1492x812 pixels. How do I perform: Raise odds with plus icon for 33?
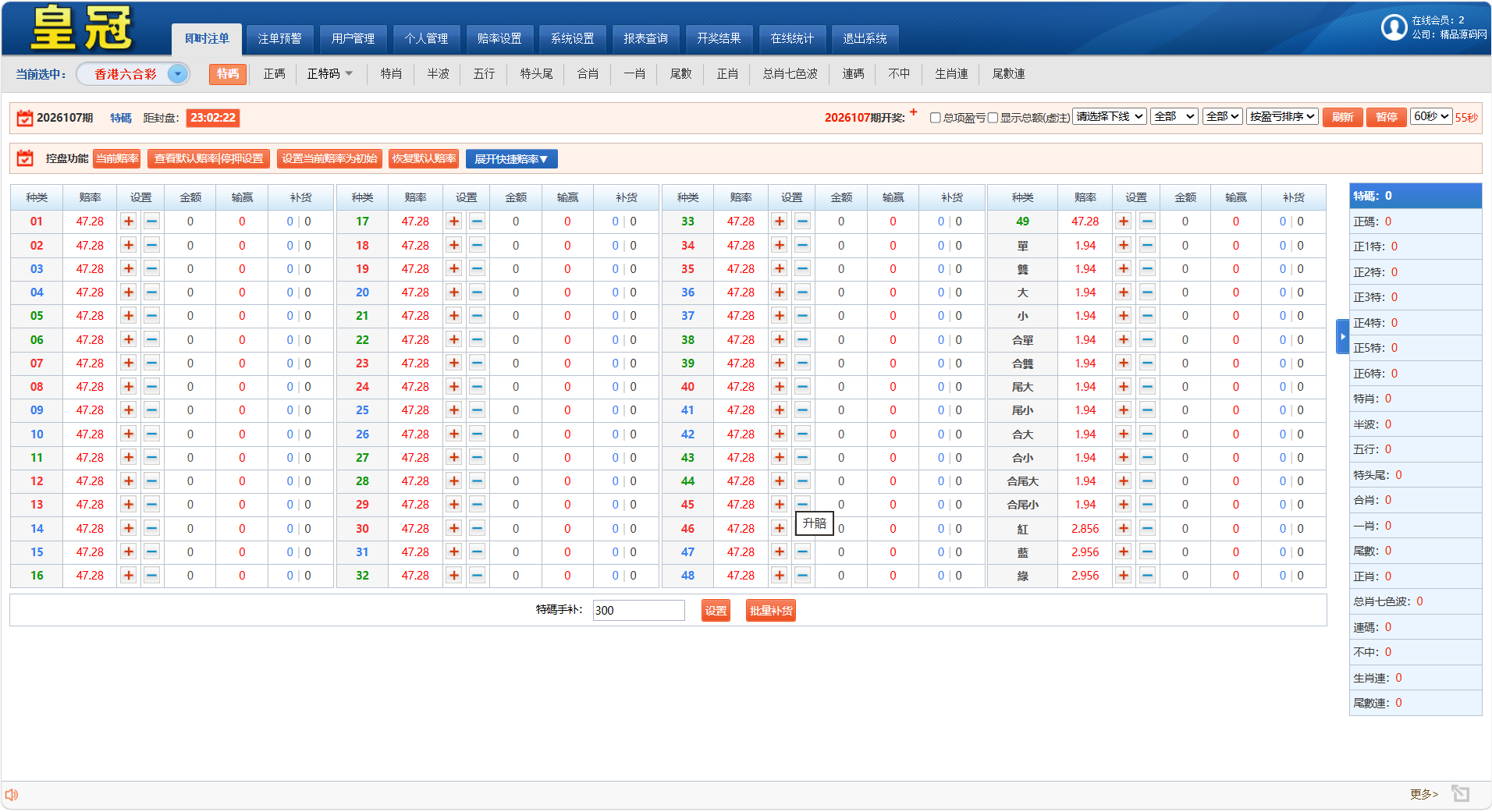point(780,222)
